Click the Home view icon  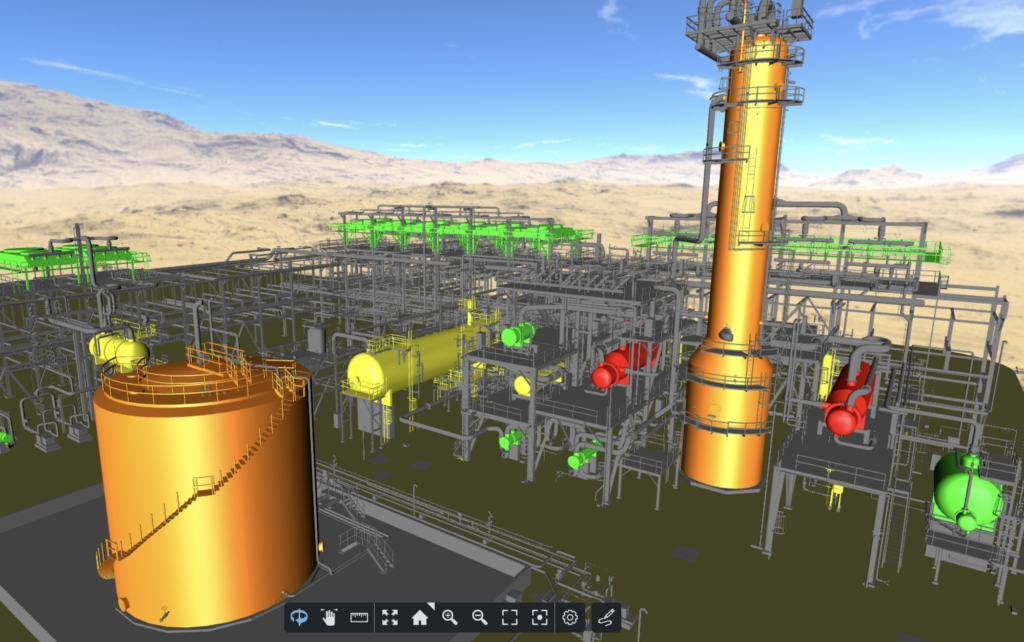pyautogui.click(x=420, y=618)
